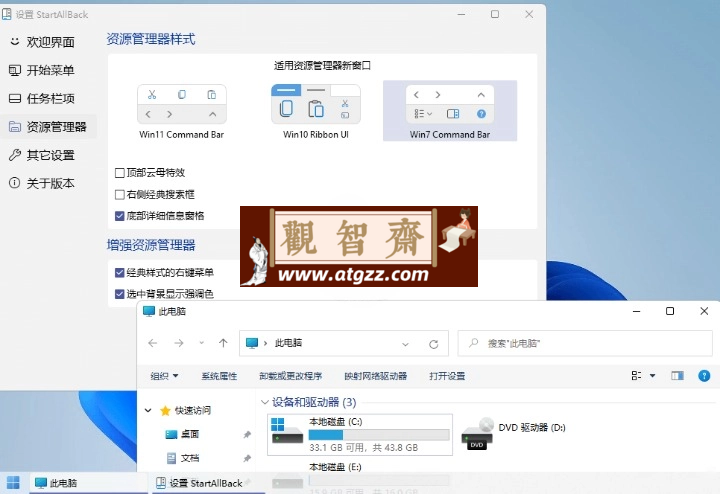The height and width of the screenshot is (494, 720).
Task: Go back in the 此电脑 Explorer window
Action: [153, 343]
